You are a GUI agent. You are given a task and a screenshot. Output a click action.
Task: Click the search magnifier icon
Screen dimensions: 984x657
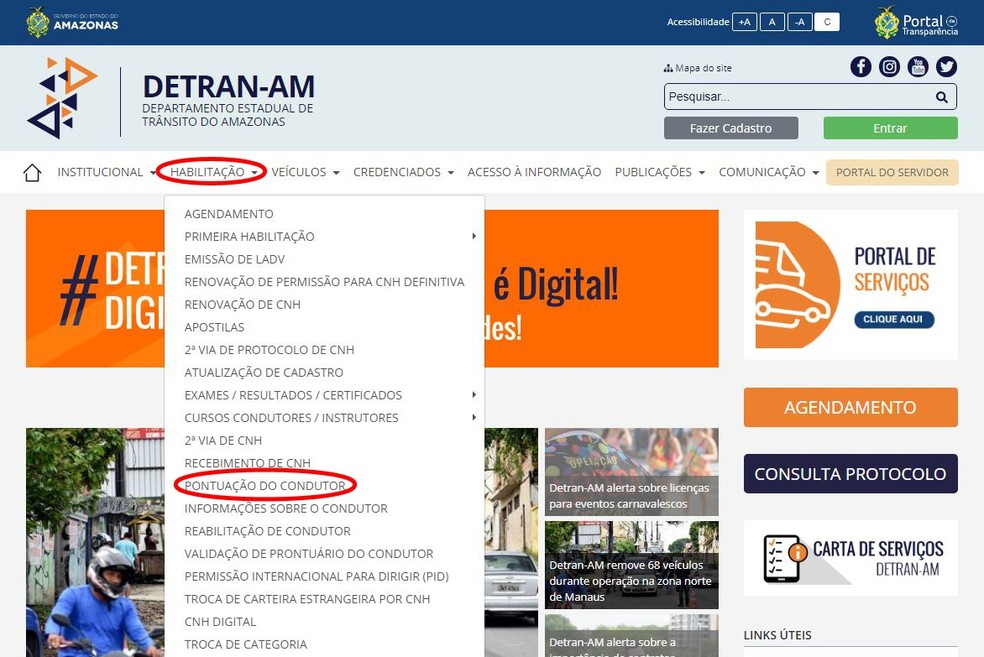click(x=941, y=97)
